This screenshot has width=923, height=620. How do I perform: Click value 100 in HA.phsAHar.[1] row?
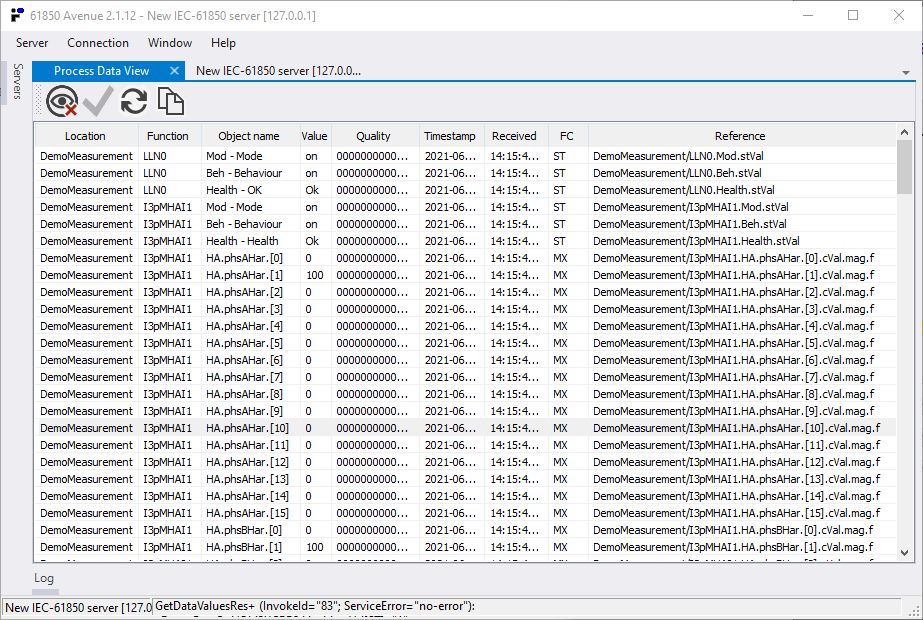coord(315,276)
